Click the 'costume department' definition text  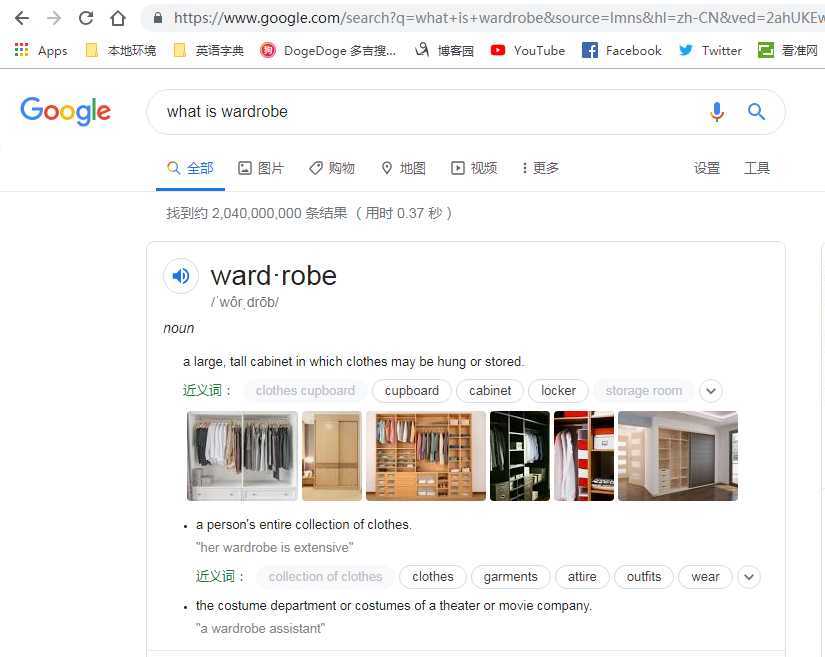click(x=394, y=605)
